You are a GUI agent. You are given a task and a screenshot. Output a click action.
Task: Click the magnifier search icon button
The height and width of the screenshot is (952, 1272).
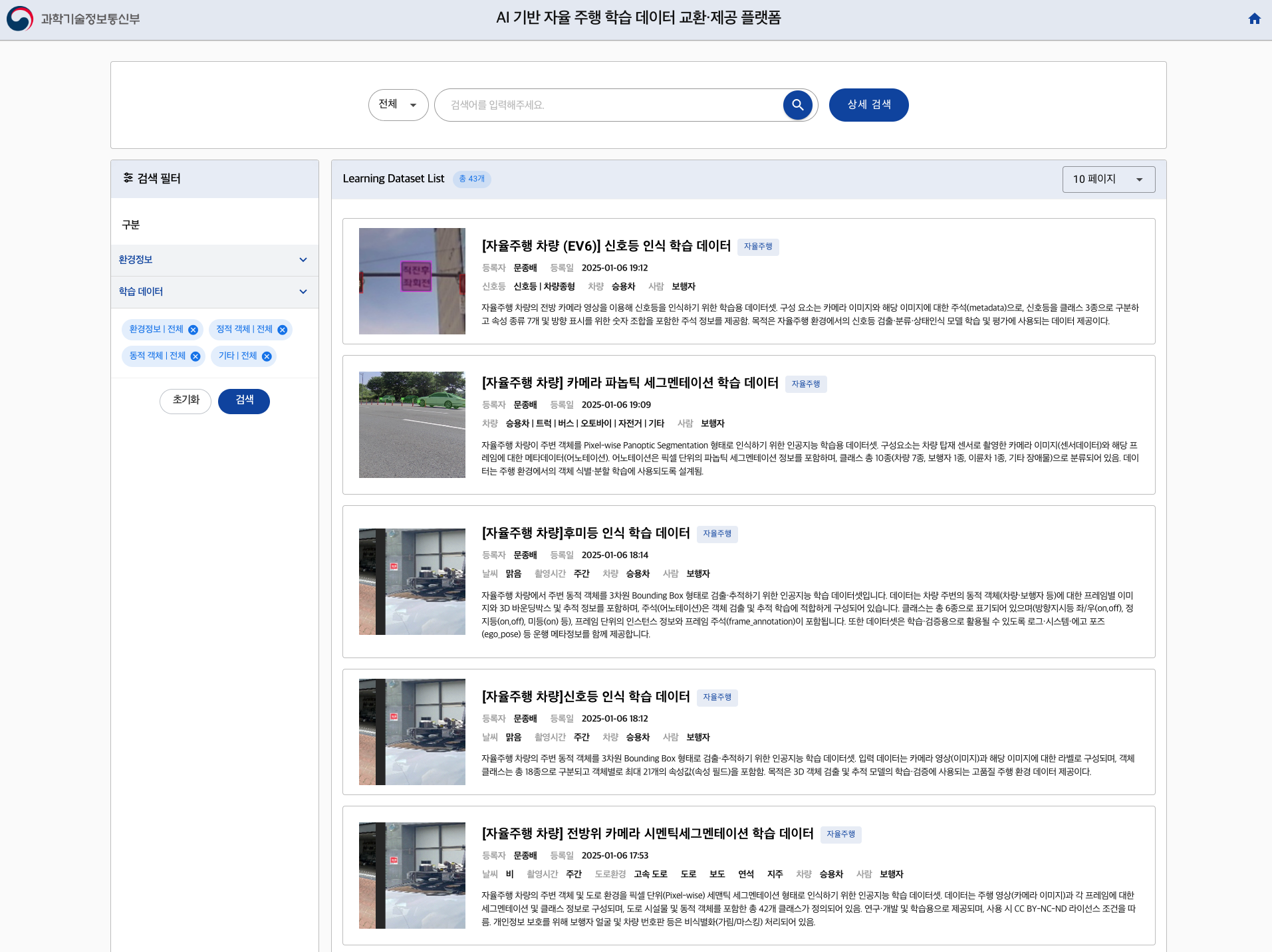[x=797, y=105]
